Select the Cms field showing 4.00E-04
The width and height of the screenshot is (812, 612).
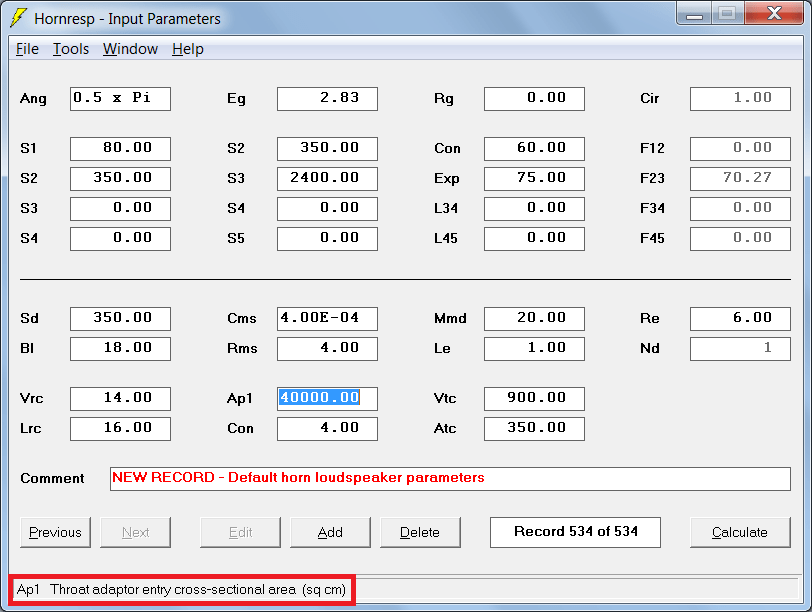click(x=327, y=319)
